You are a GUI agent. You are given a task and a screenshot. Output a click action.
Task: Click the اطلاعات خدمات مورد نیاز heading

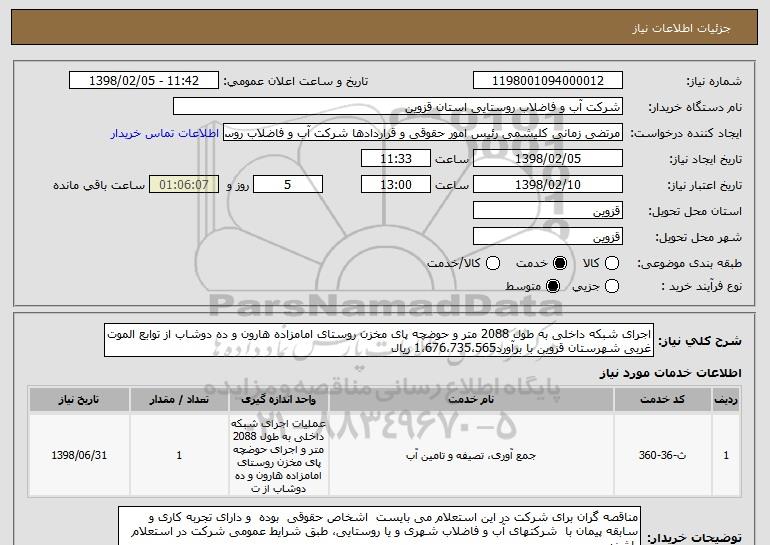(670, 373)
